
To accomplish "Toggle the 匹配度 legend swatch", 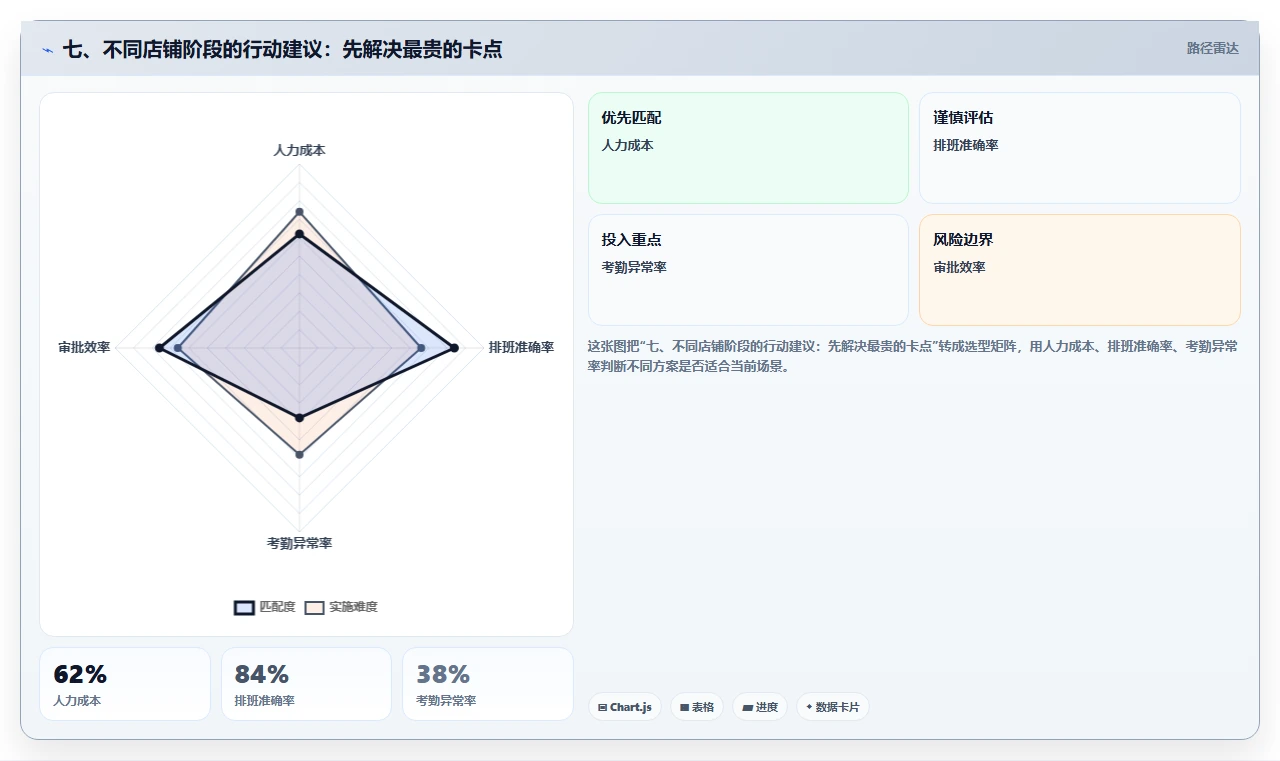I will click(x=244, y=607).
